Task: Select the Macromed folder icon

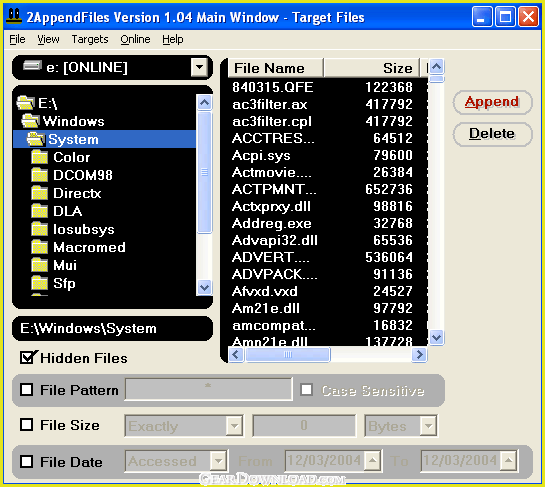Action: point(39,247)
